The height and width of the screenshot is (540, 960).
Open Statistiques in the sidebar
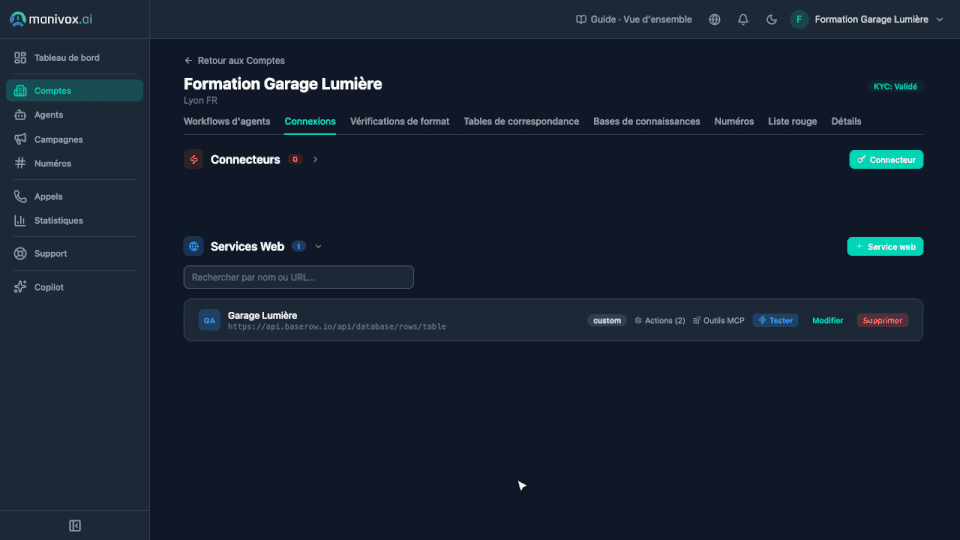click(74, 220)
